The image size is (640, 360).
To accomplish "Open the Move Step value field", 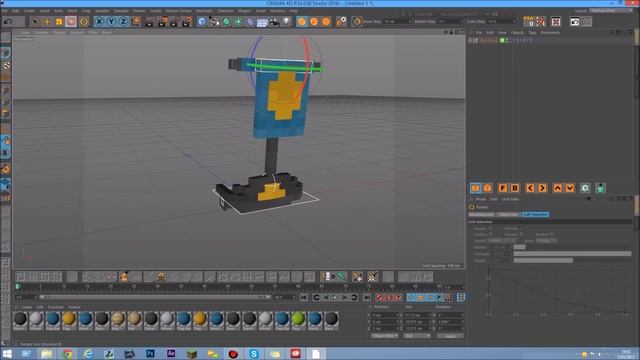I will click(x=397, y=22).
